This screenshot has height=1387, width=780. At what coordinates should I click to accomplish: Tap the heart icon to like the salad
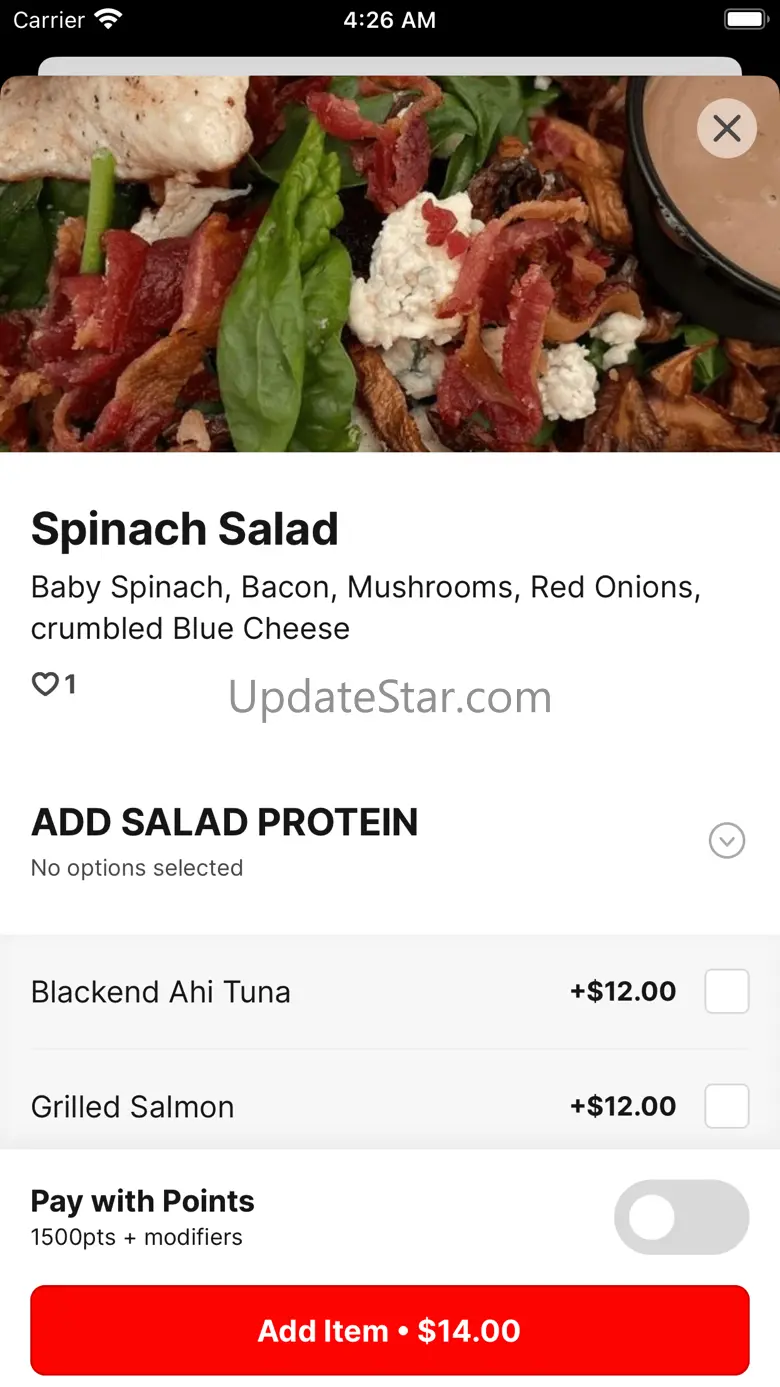45,684
